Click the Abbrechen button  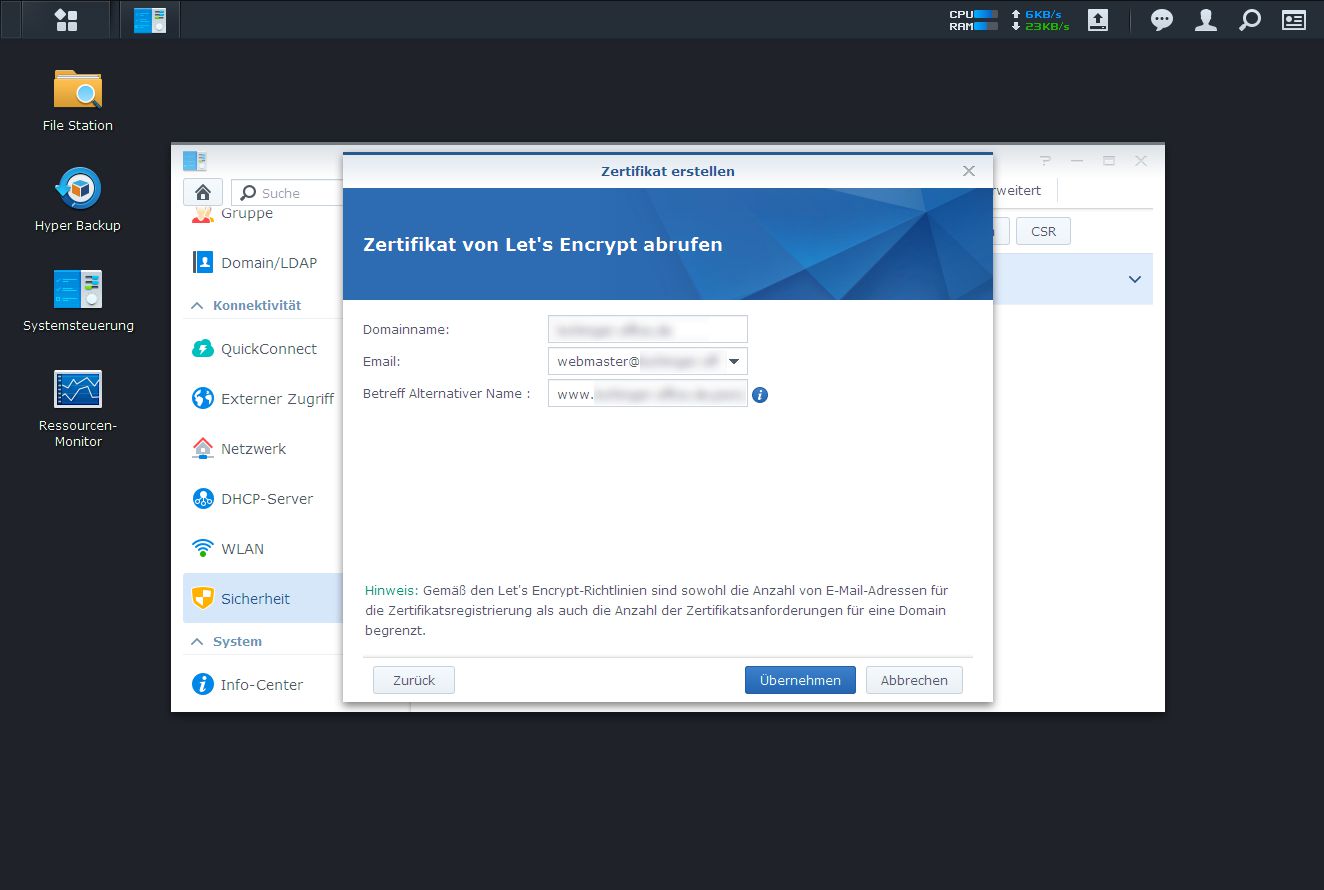pos(914,680)
